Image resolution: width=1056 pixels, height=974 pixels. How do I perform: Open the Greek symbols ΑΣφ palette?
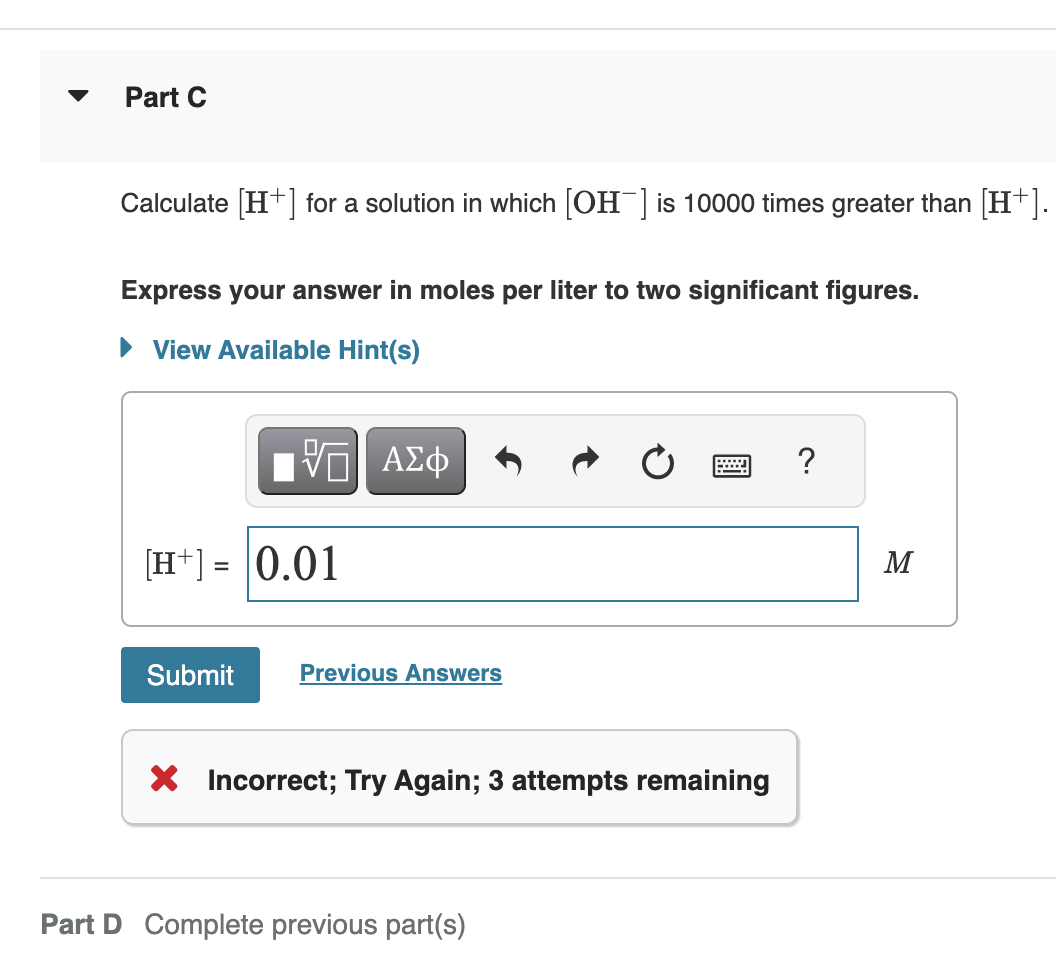coord(415,461)
